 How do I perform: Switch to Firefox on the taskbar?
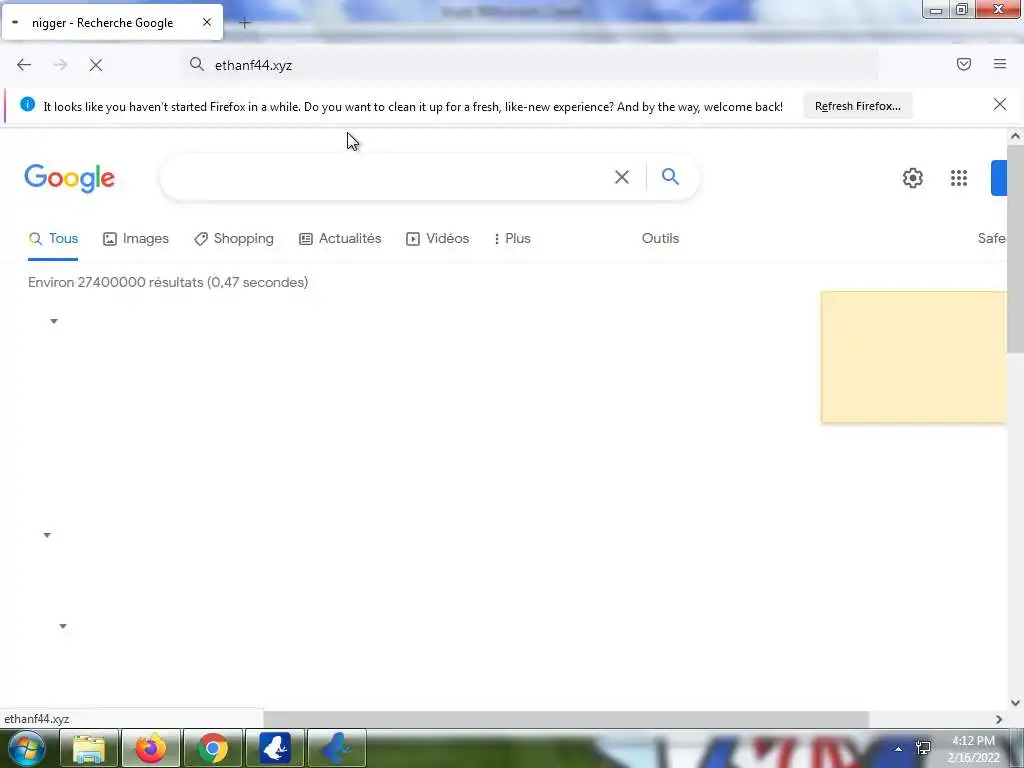pos(151,748)
